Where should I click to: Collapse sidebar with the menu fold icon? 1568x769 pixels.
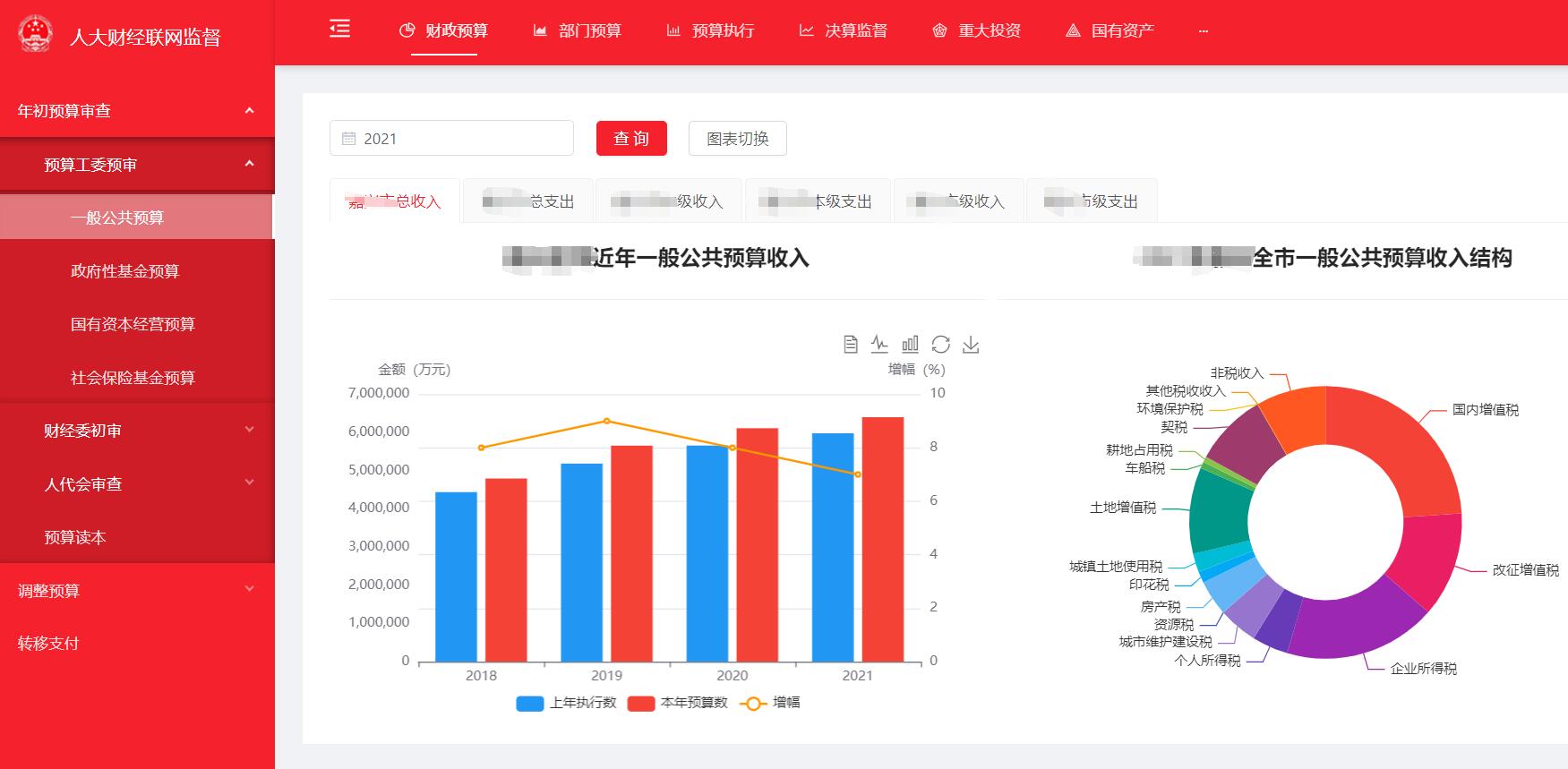(339, 30)
